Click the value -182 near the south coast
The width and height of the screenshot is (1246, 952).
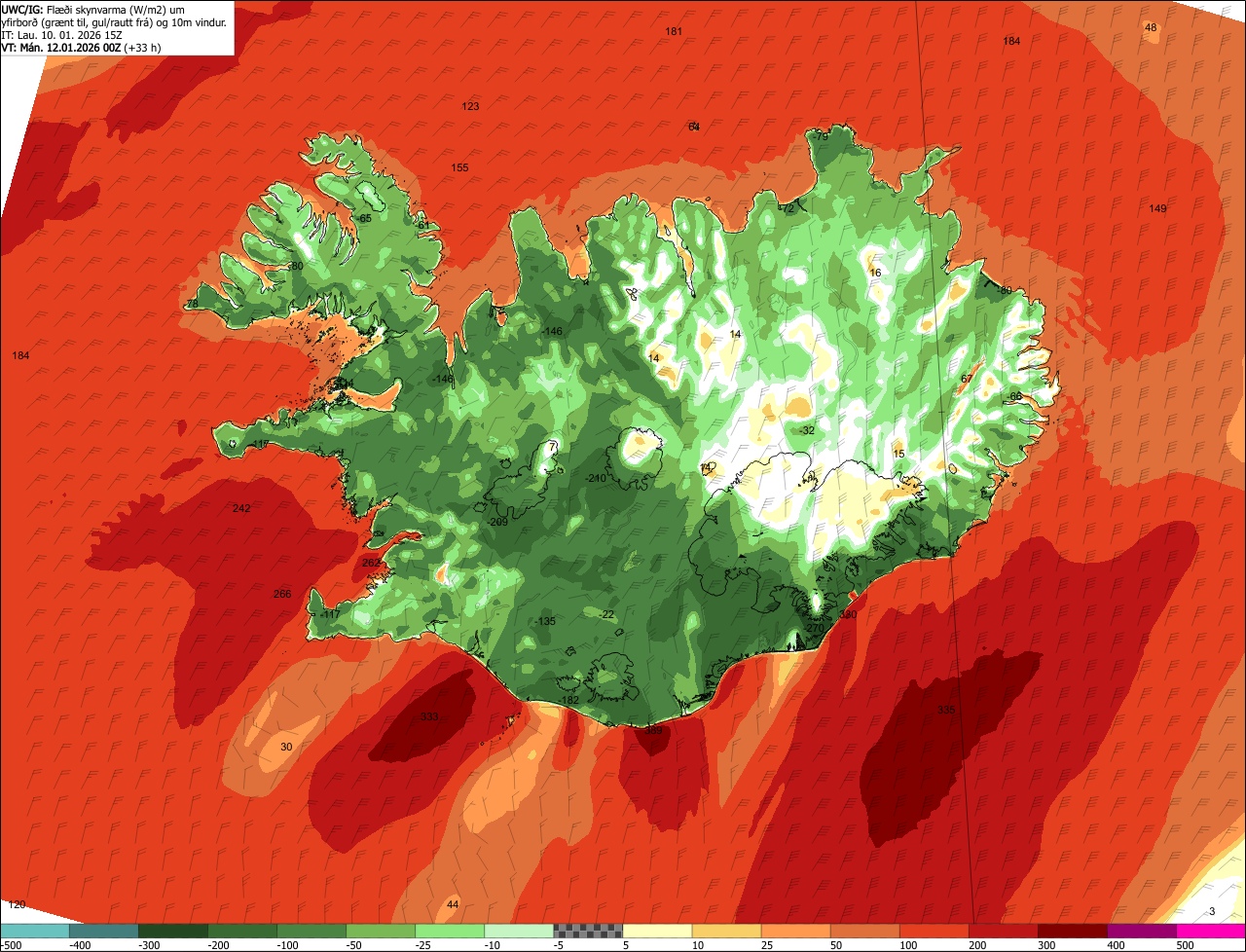tap(569, 700)
